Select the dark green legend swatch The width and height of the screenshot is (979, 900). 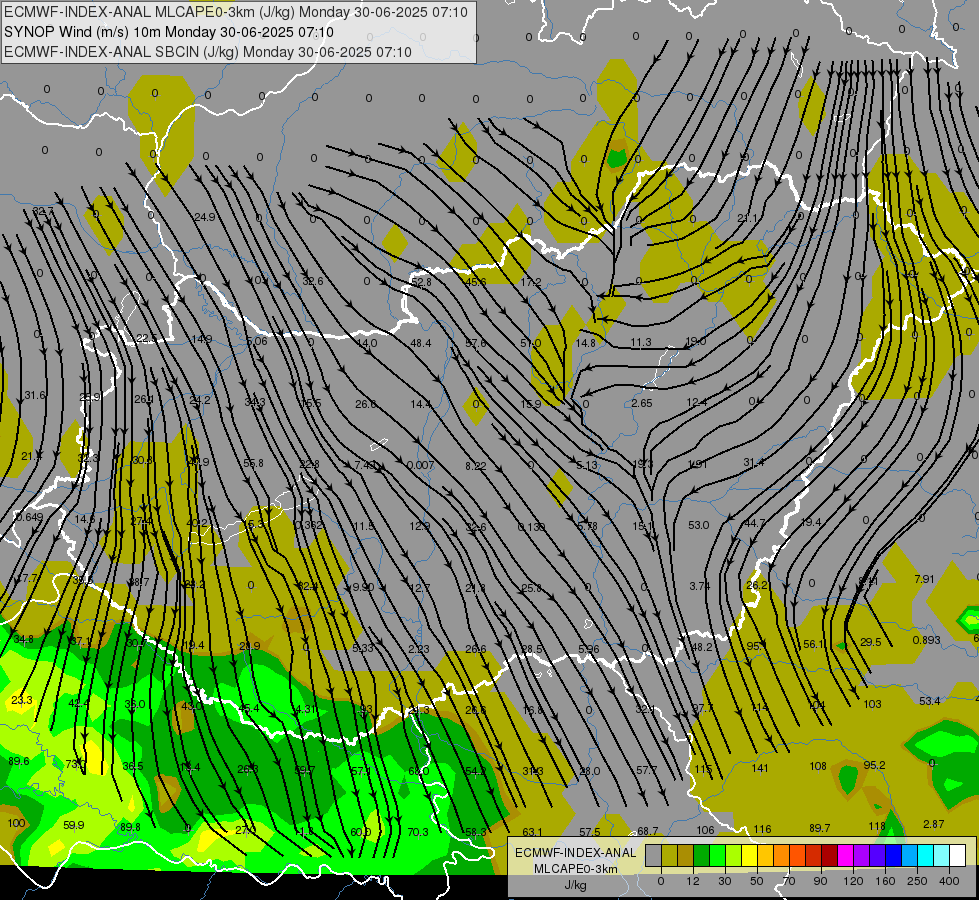pyautogui.click(x=702, y=855)
